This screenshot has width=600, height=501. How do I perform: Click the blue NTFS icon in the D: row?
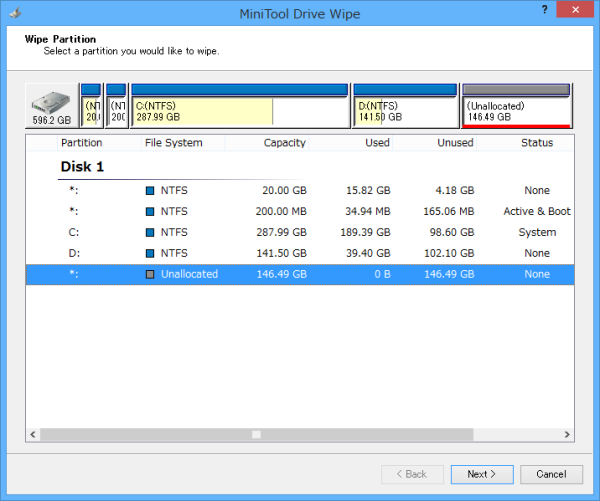[x=150, y=253]
